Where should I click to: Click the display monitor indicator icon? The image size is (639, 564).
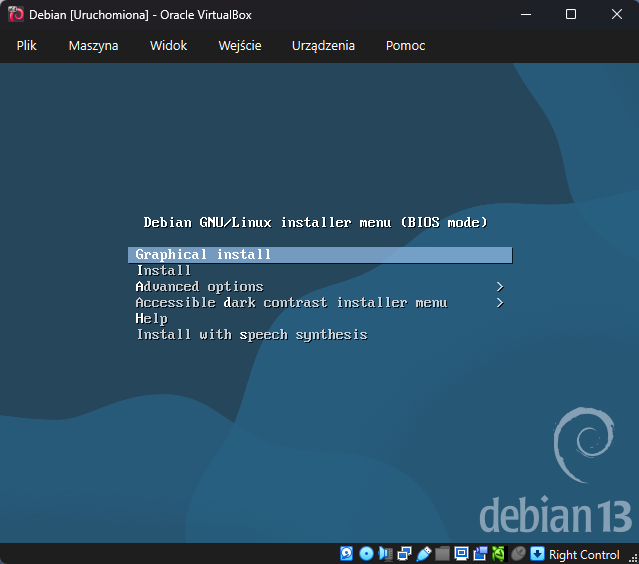[x=461, y=554]
